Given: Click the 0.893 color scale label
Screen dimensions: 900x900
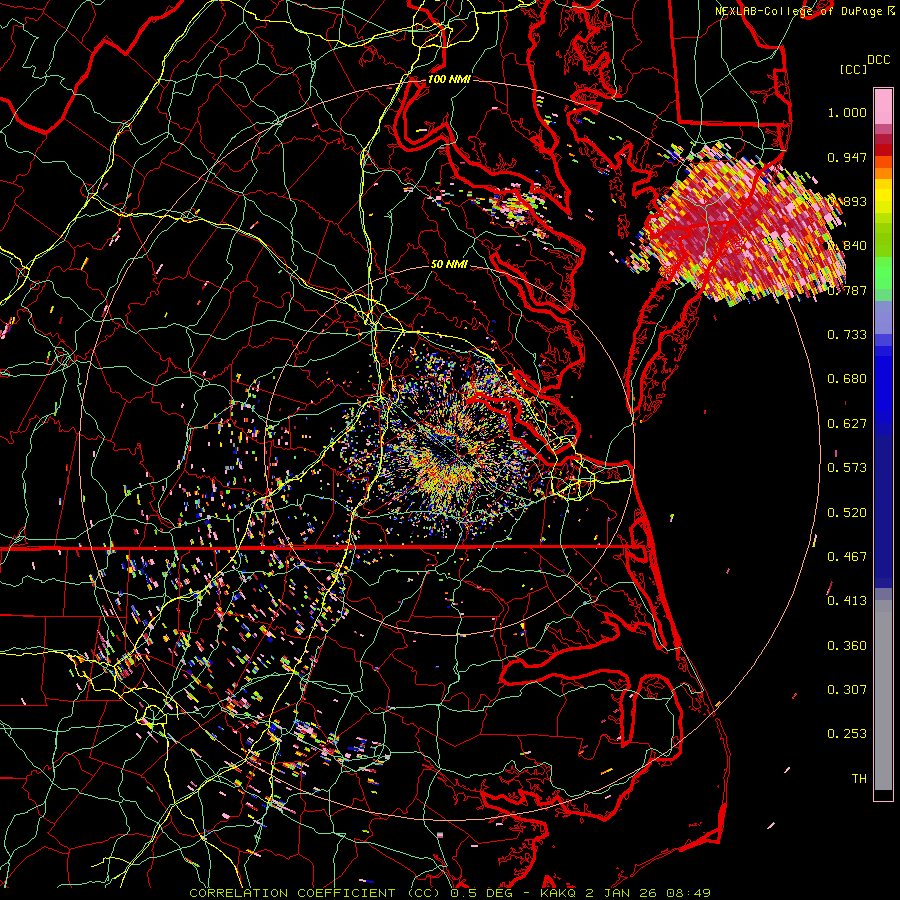Looking at the screenshot, I should coord(847,201).
